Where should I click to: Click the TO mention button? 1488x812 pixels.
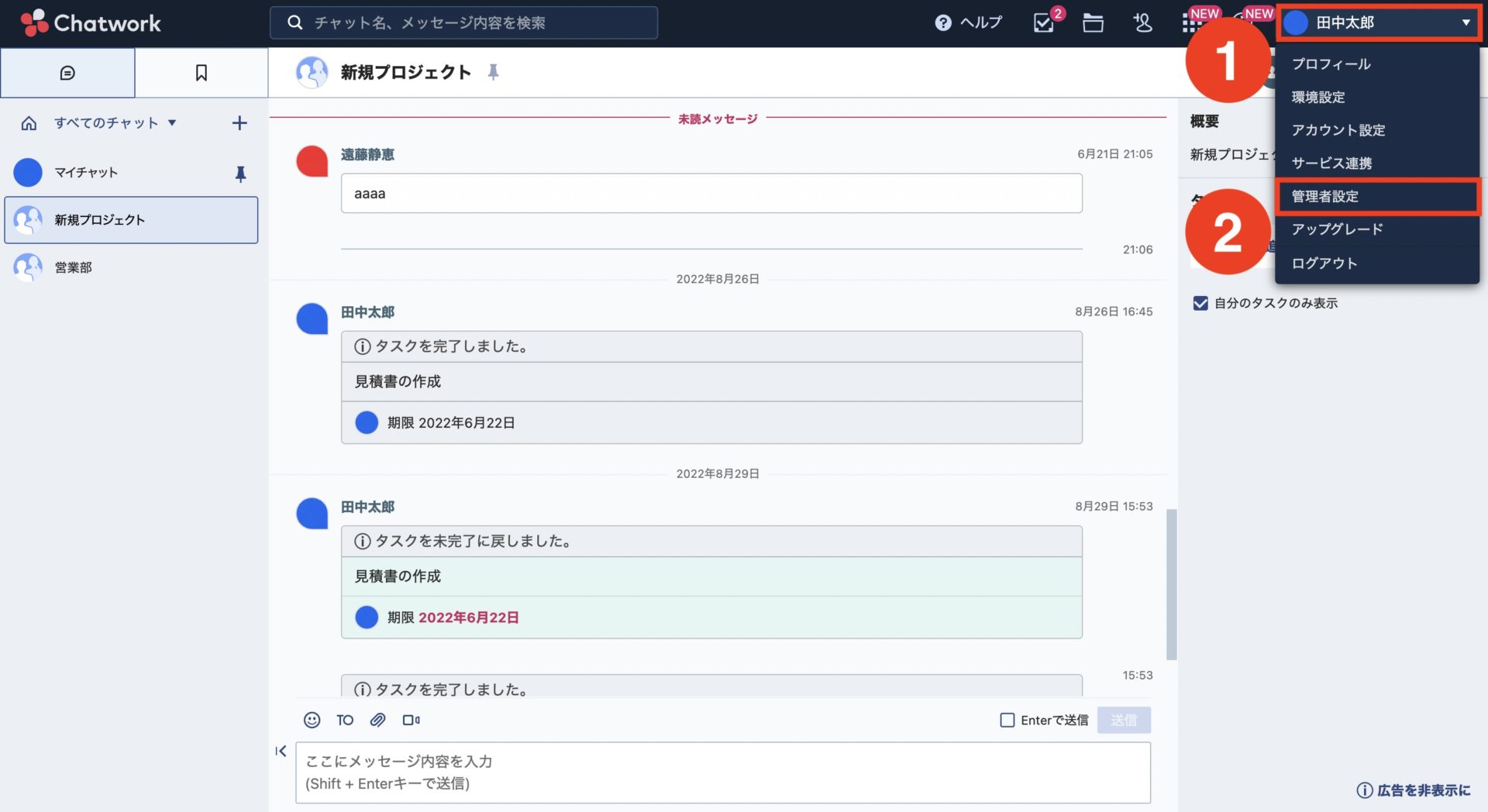[345, 720]
